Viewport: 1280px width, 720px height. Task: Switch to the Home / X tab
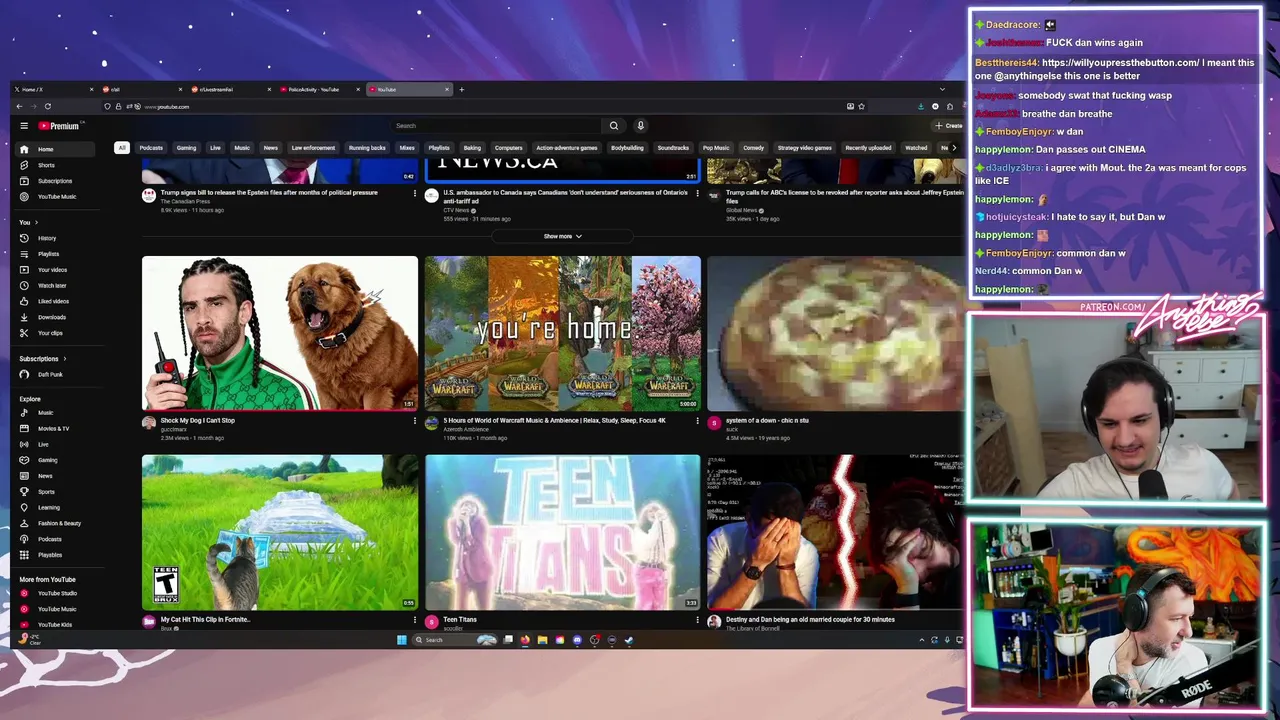click(x=55, y=90)
